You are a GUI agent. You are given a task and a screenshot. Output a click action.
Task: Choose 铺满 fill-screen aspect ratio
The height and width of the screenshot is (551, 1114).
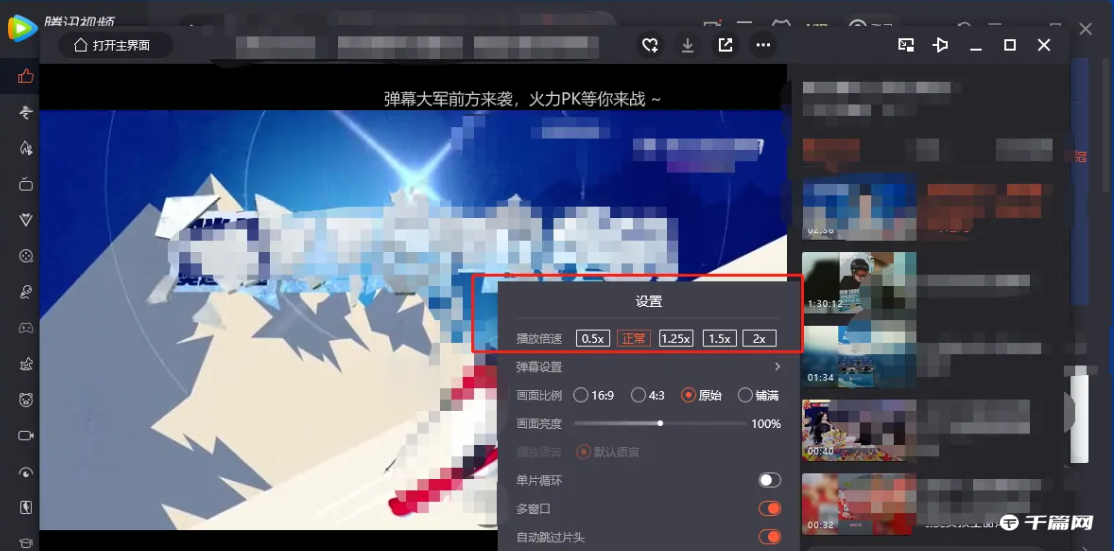tap(758, 395)
